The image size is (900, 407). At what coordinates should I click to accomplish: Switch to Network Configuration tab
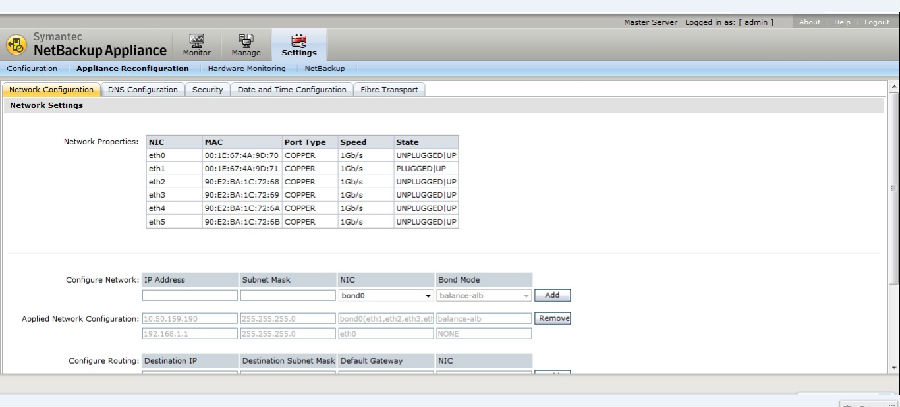[x=52, y=90]
